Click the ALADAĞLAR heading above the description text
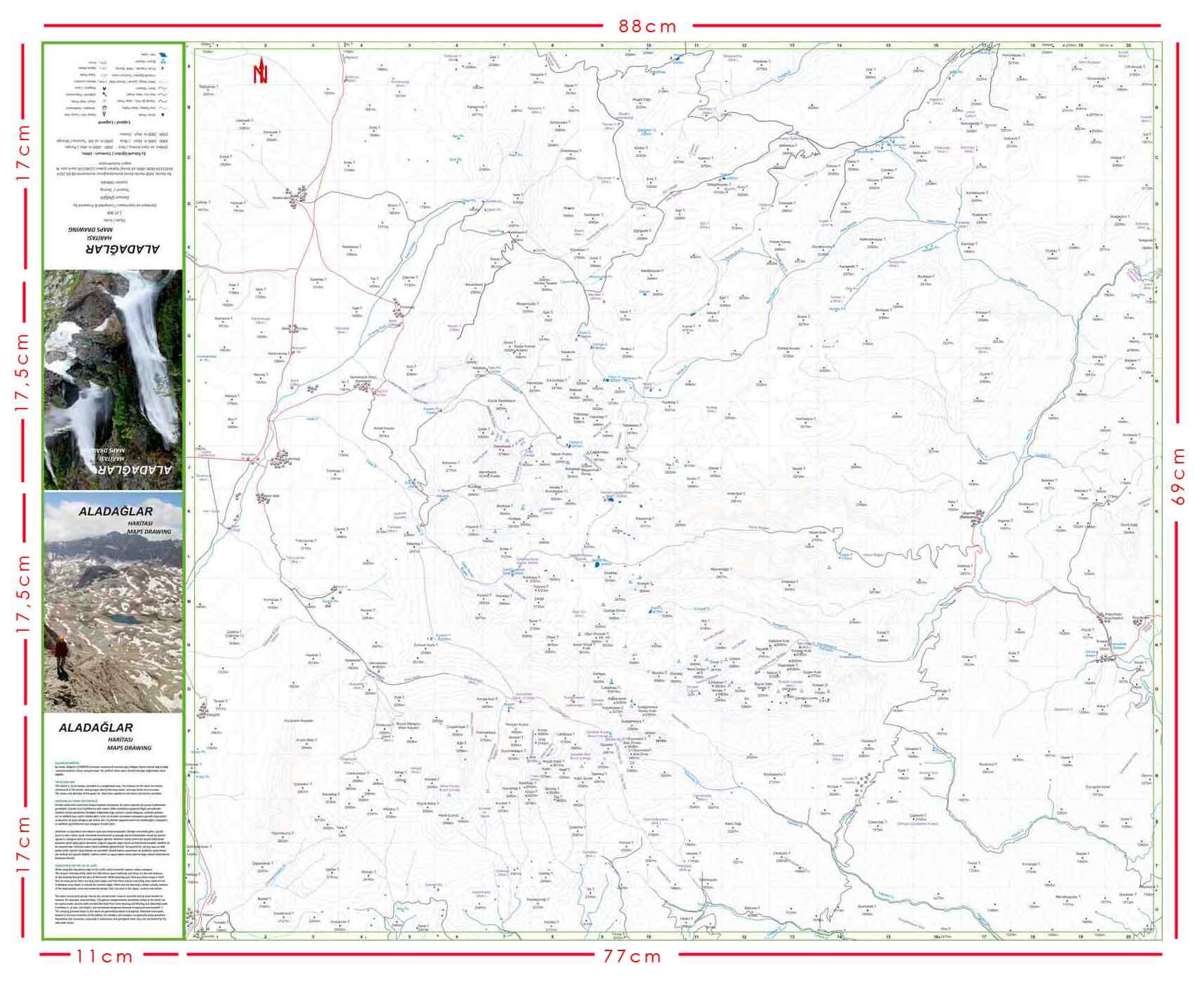 tap(95, 728)
